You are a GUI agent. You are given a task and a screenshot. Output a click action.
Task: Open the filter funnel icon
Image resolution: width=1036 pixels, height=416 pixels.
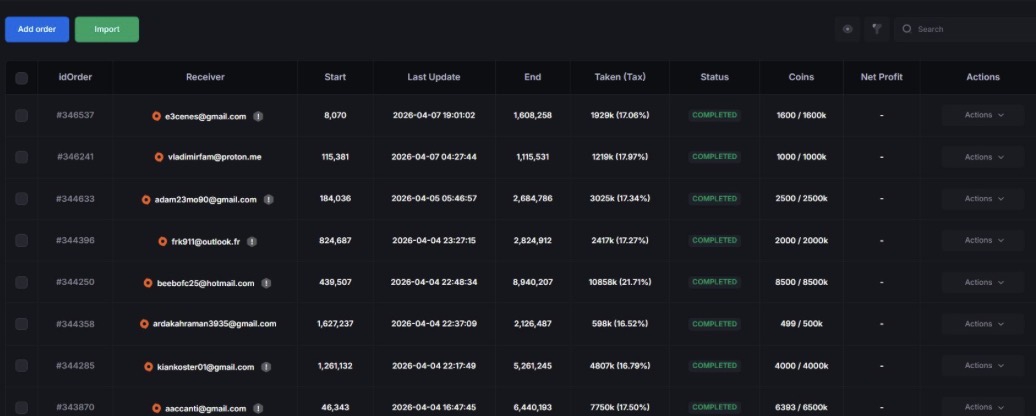tap(877, 29)
